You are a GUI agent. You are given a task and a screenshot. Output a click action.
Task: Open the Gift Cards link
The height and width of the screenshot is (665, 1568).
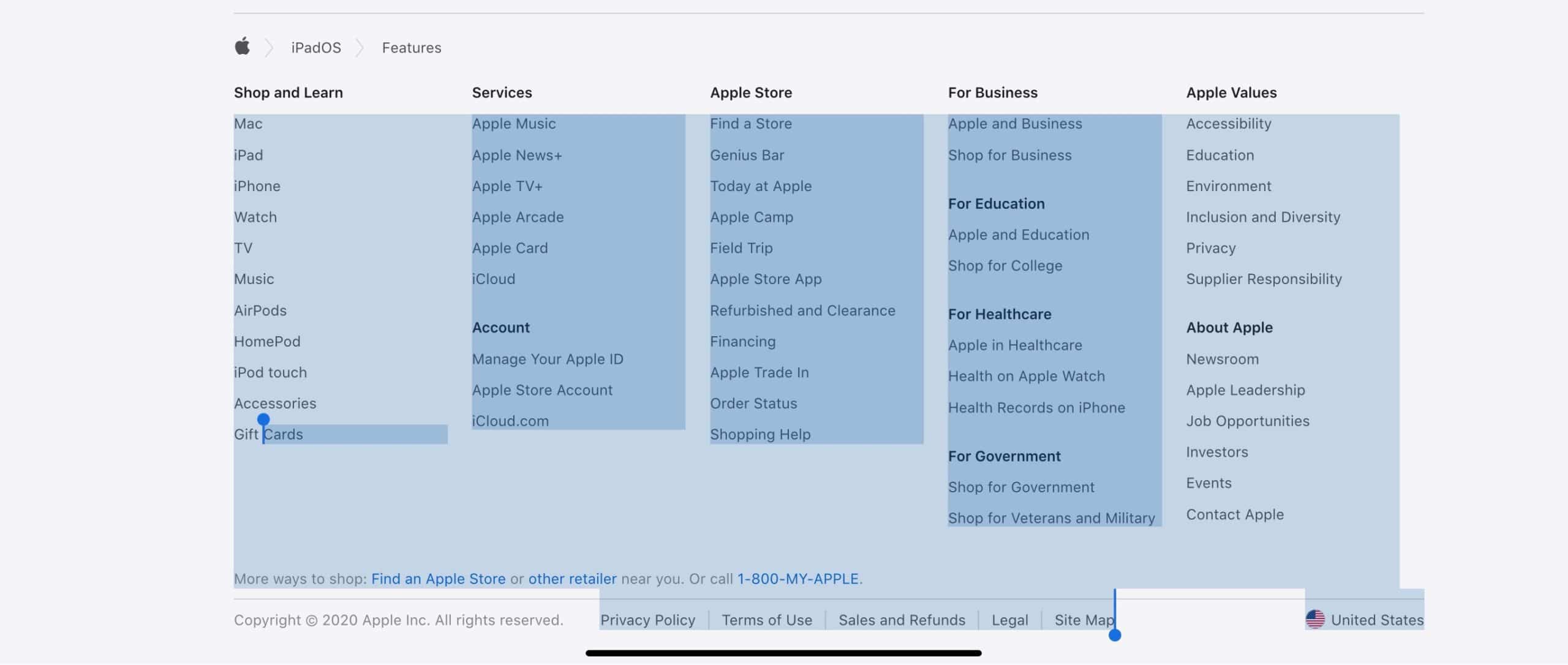click(268, 435)
